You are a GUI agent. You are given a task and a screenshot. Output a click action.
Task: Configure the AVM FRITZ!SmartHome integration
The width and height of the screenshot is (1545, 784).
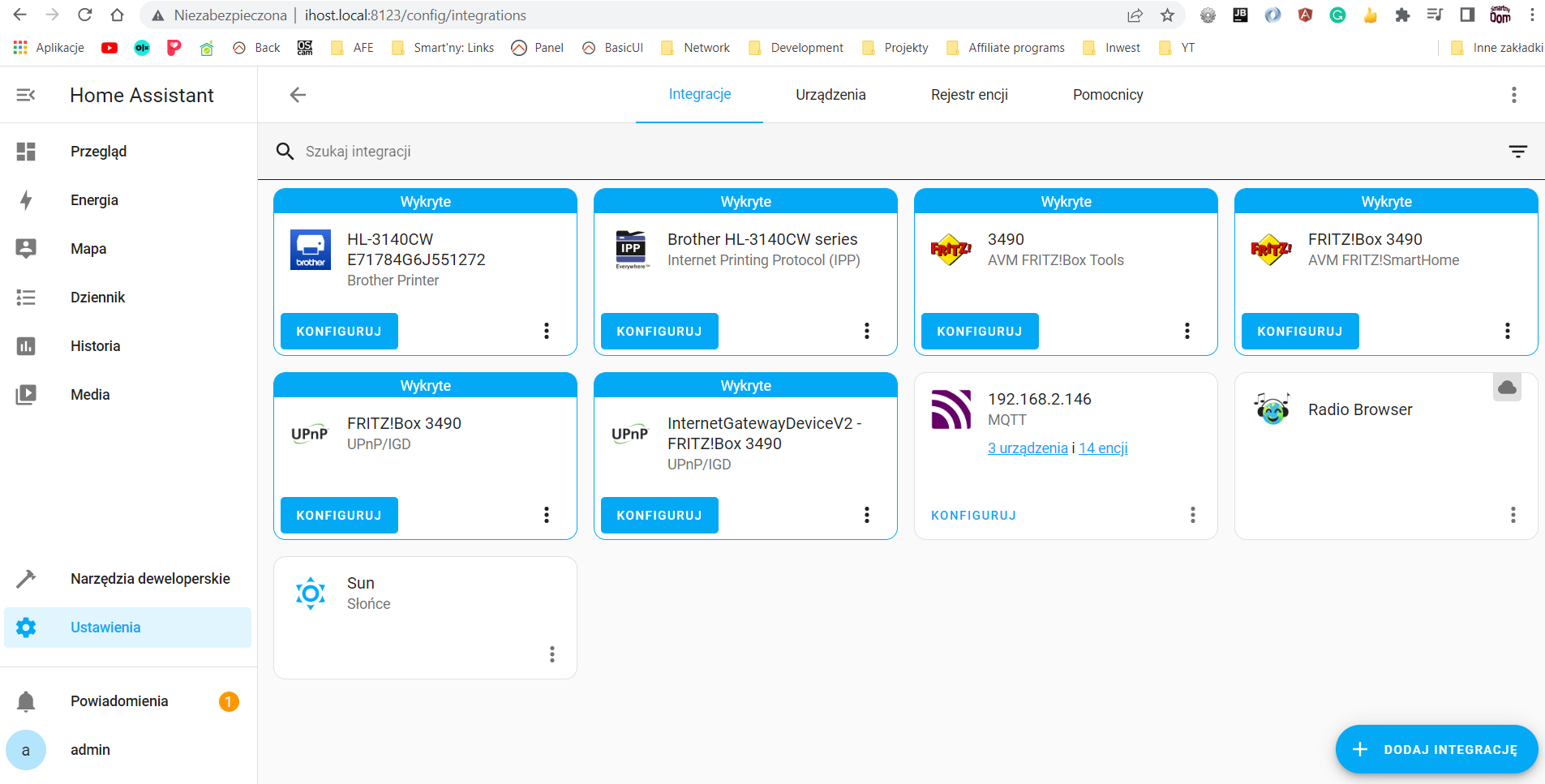[1300, 331]
